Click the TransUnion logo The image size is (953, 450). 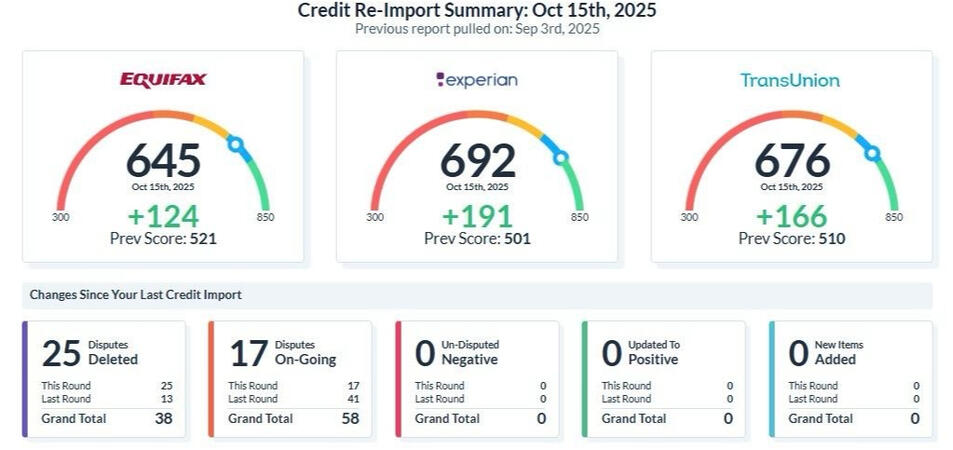790,80
